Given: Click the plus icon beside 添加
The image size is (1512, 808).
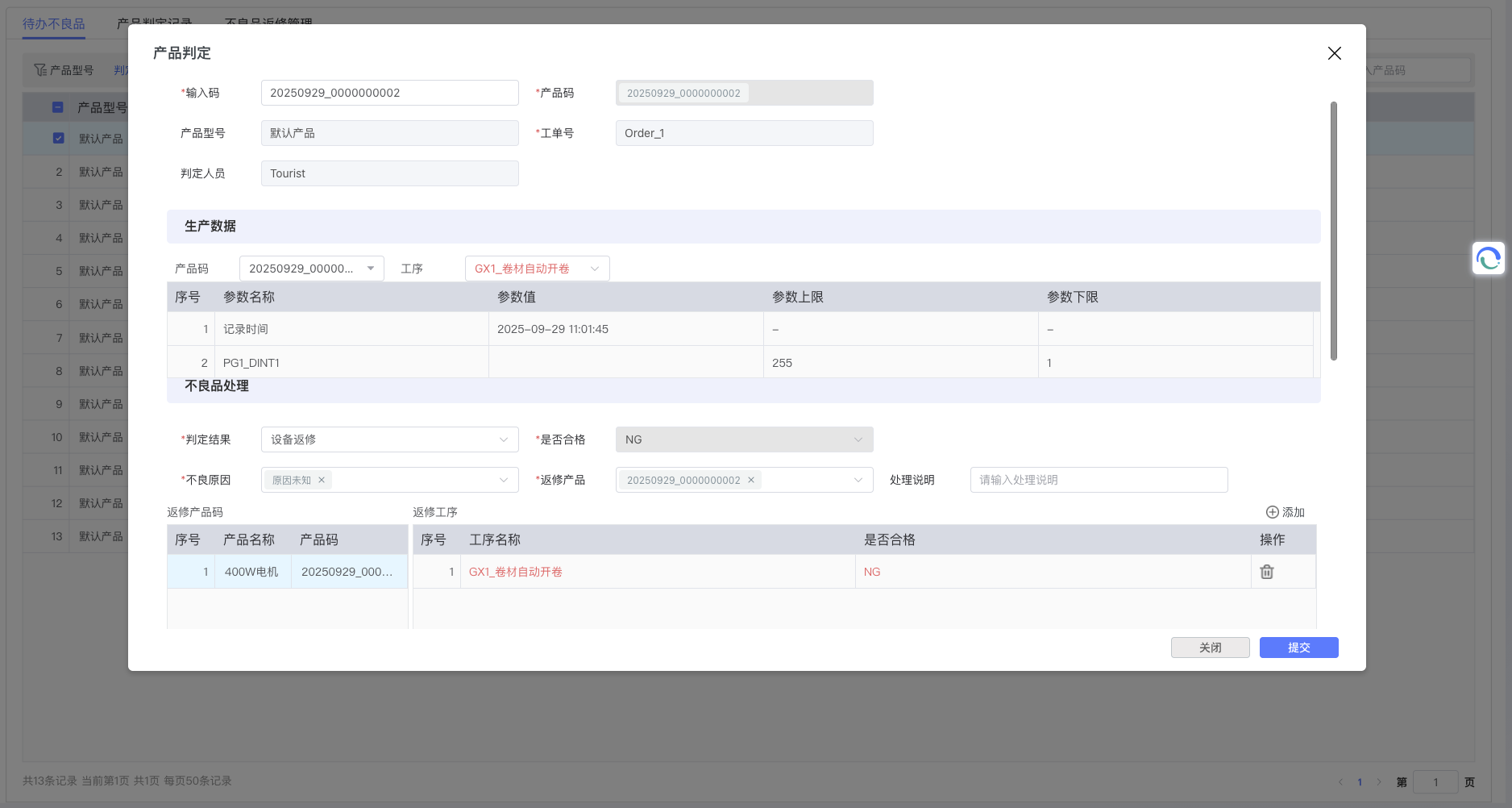Looking at the screenshot, I should coord(1272,512).
